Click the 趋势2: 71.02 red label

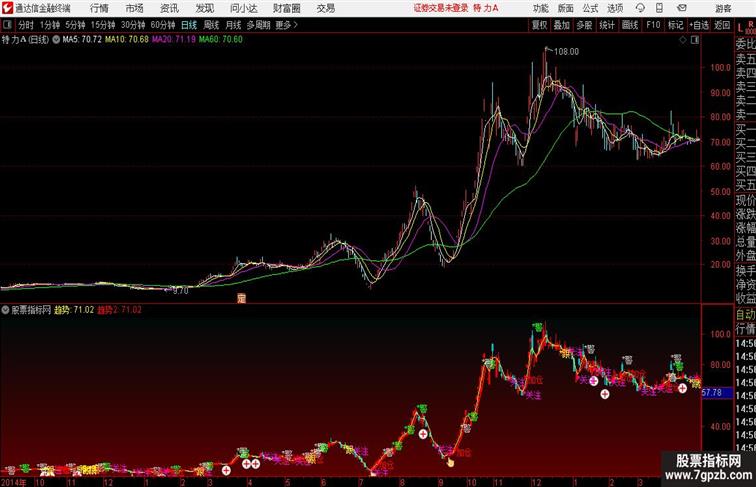pyautogui.click(x=120, y=310)
